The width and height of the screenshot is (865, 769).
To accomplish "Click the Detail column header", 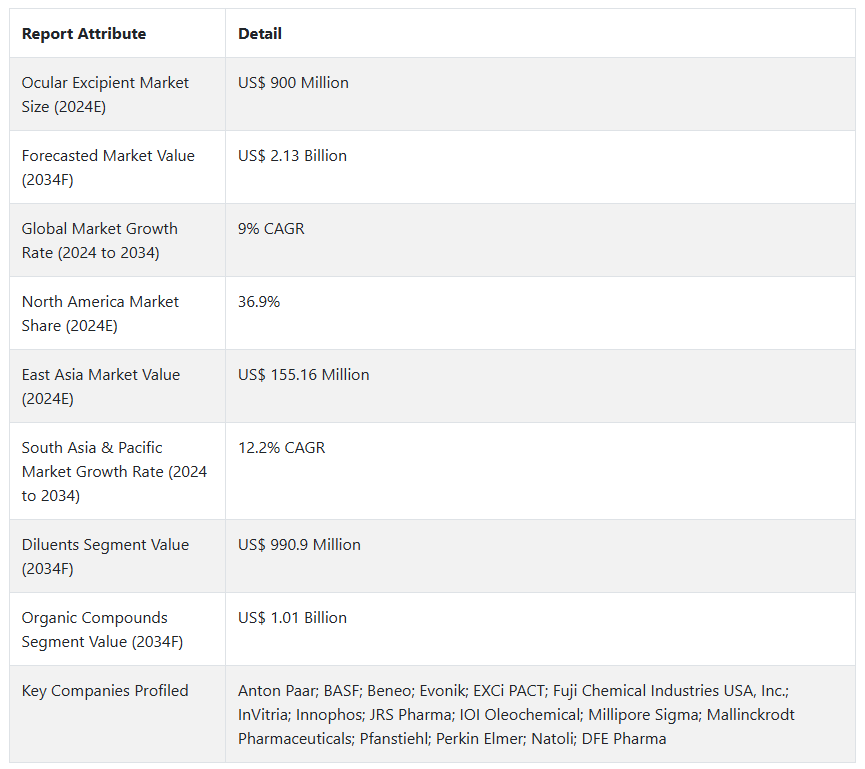I will tap(260, 34).
